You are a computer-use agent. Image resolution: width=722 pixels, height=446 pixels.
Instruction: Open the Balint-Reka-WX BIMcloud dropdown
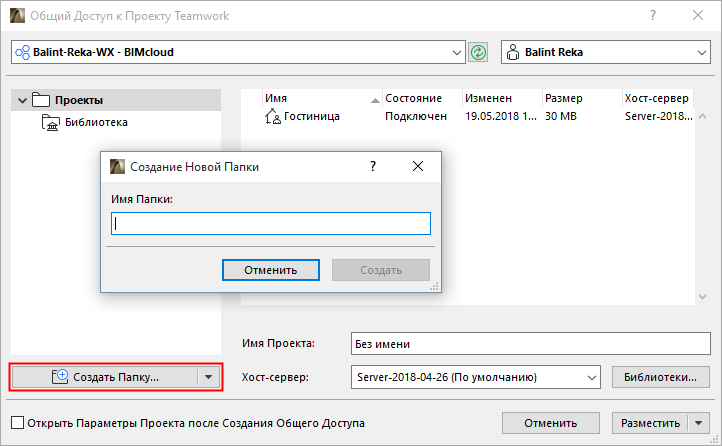457,52
